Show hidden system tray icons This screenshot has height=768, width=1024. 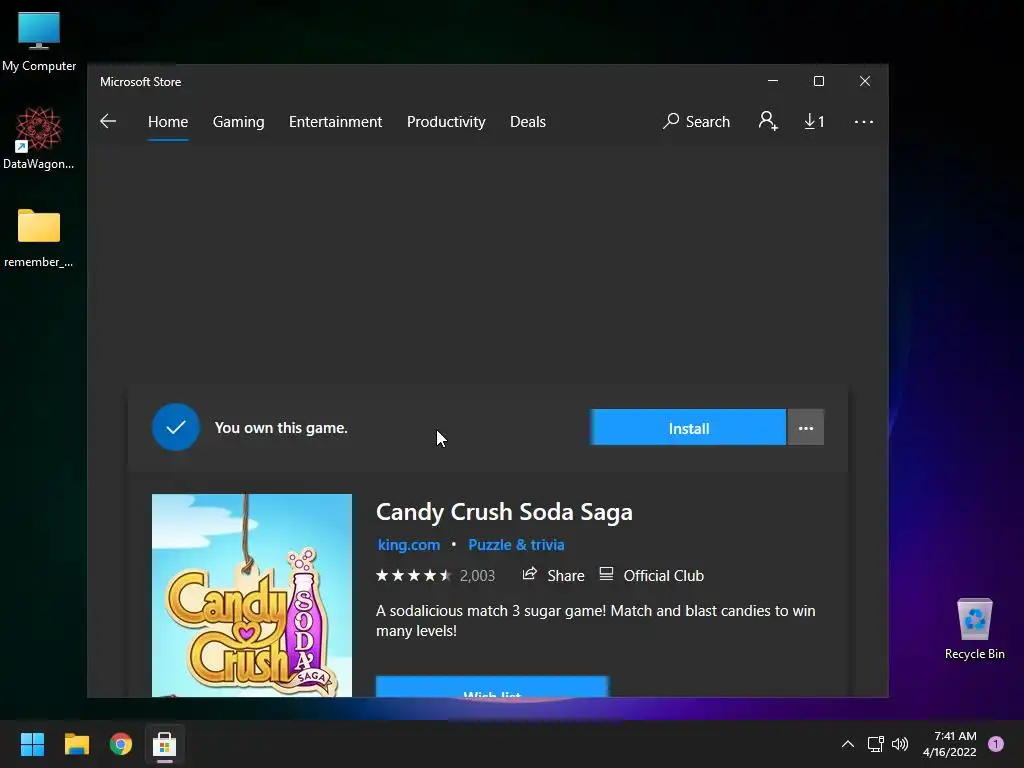[x=848, y=744]
